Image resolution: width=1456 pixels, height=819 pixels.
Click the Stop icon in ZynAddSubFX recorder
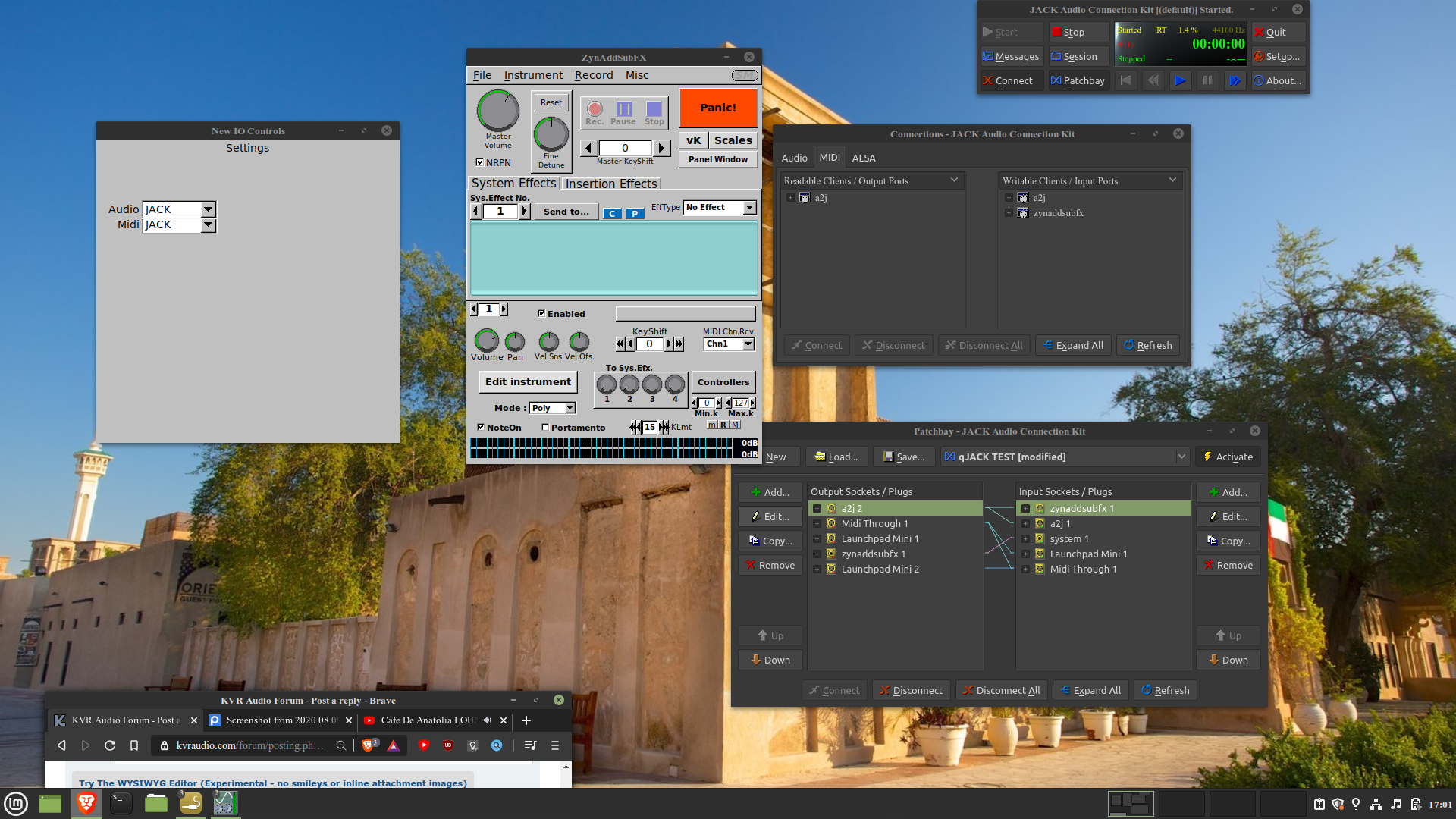654,109
